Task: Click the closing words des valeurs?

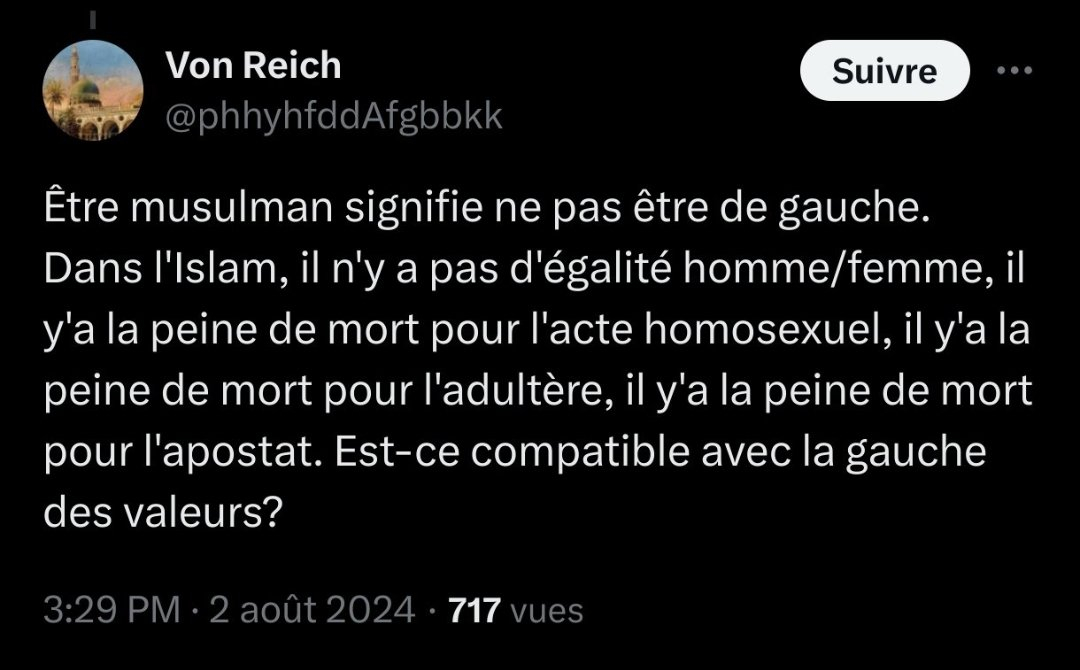Action: [x=163, y=512]
